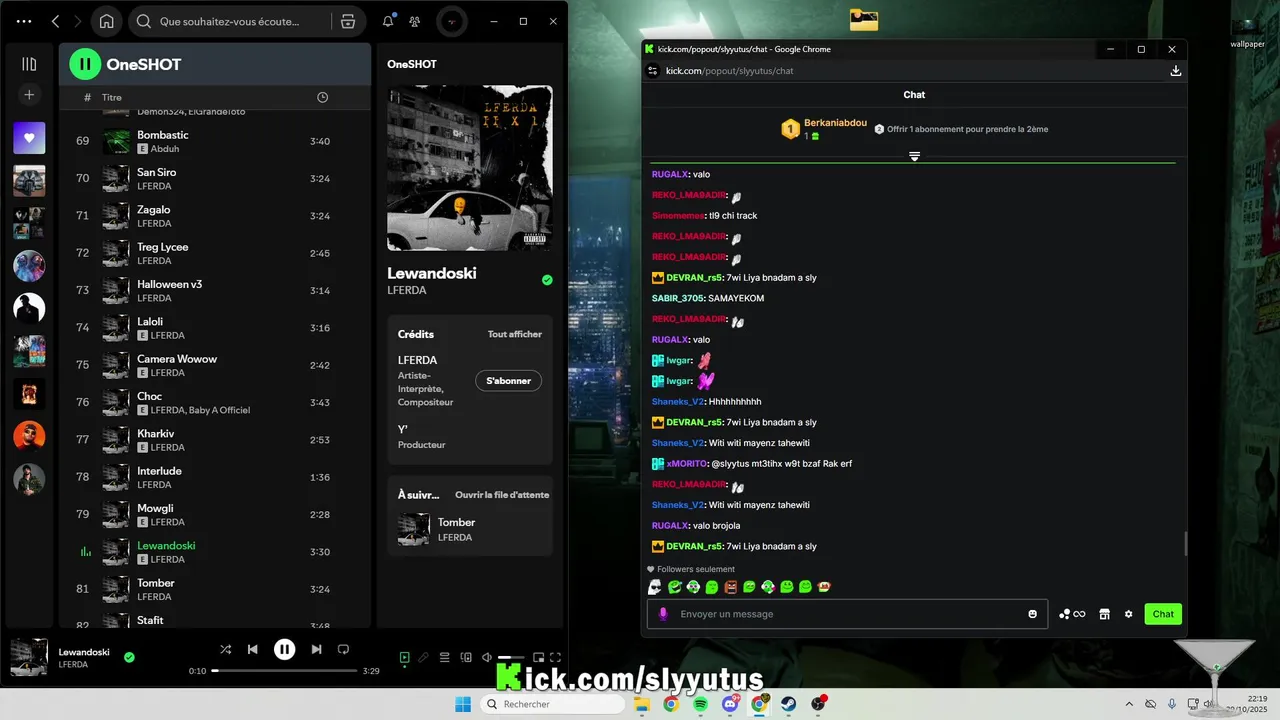Go back in Spotify navigation
Image resolution: width=1280 pixels, height=720 pixels.
click(x=56, y=21)
